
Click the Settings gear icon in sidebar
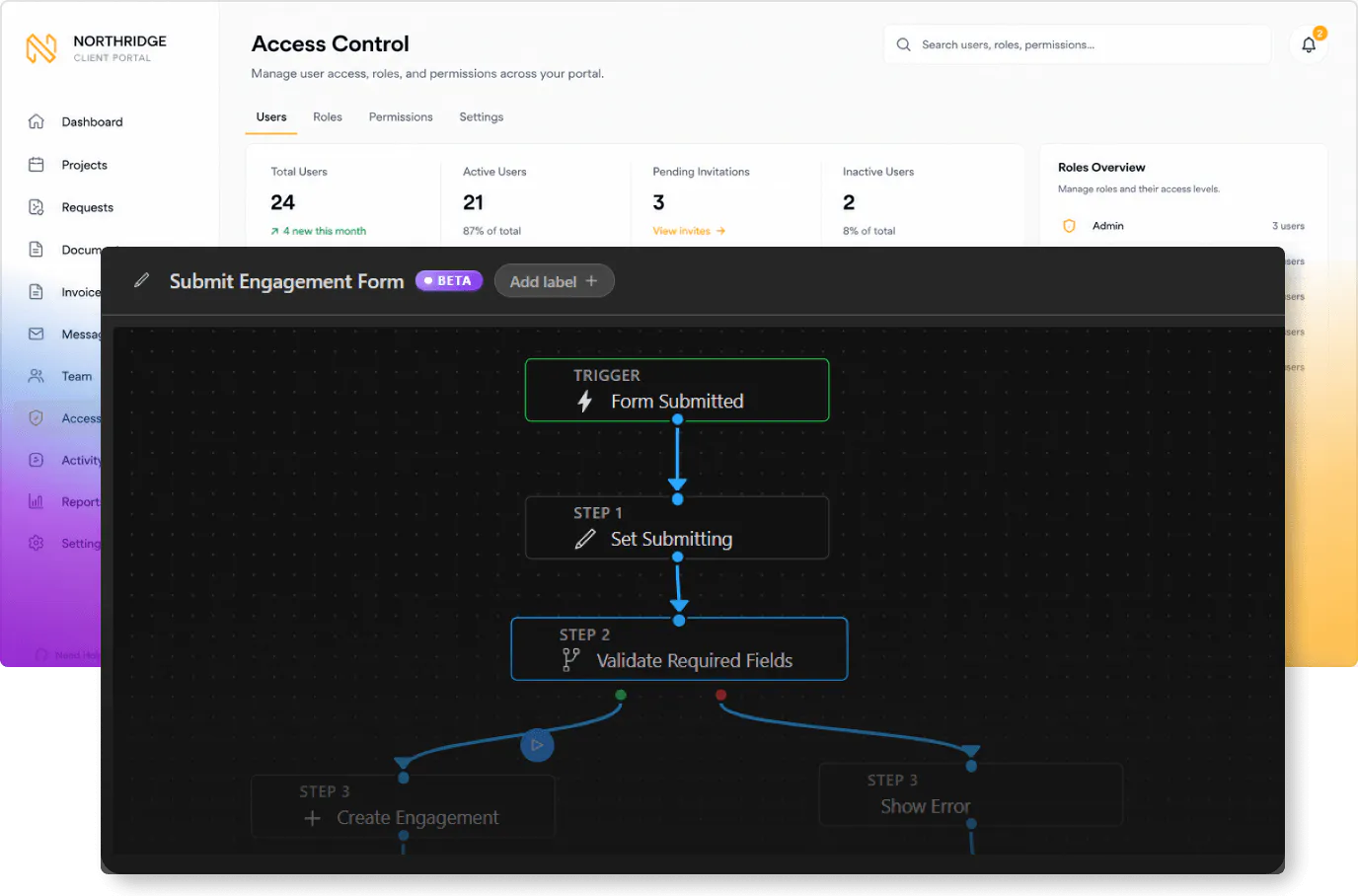[37, 543]
